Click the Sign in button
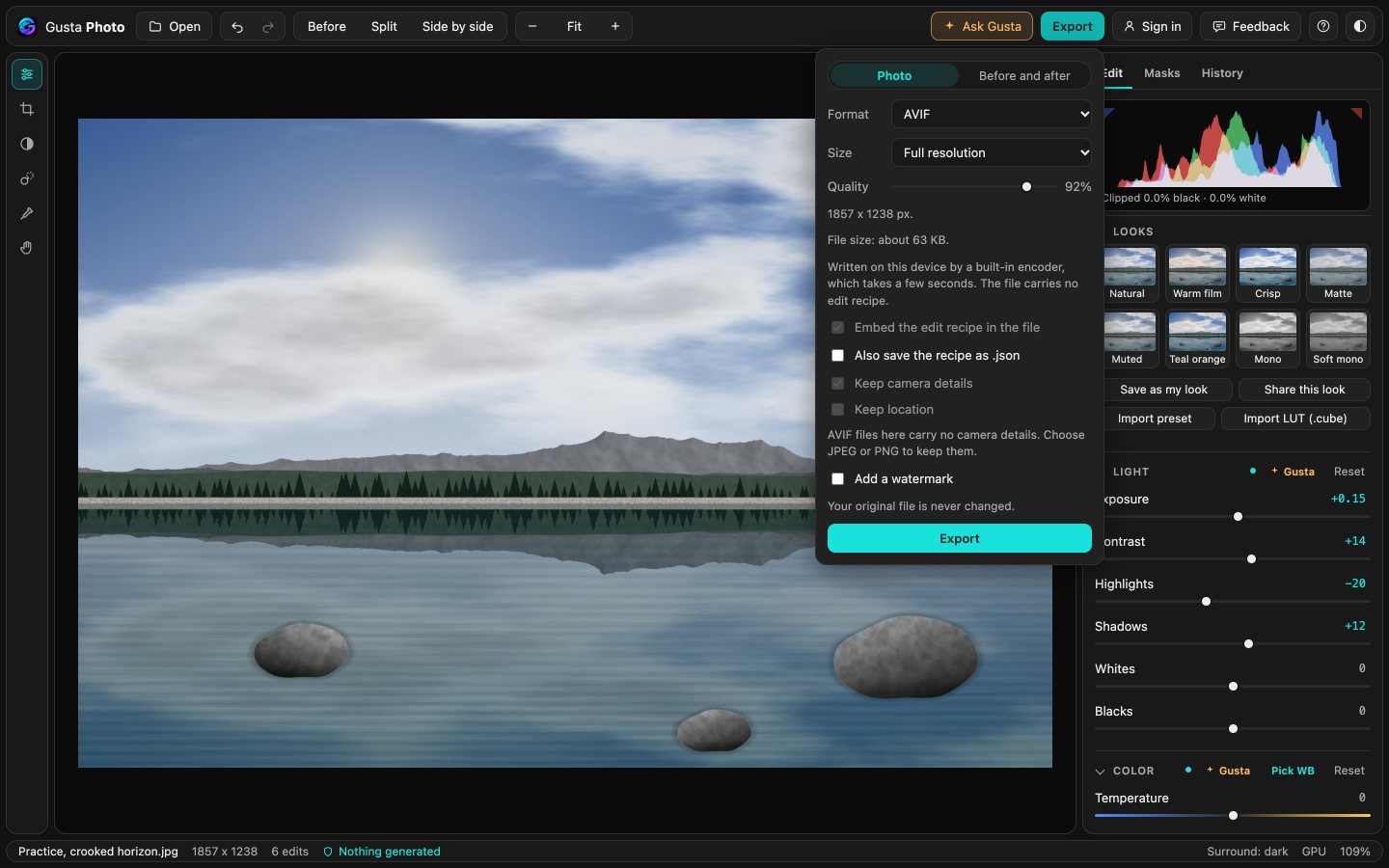The width and height of the screenshot is (1389, 868). point(1152,26)
